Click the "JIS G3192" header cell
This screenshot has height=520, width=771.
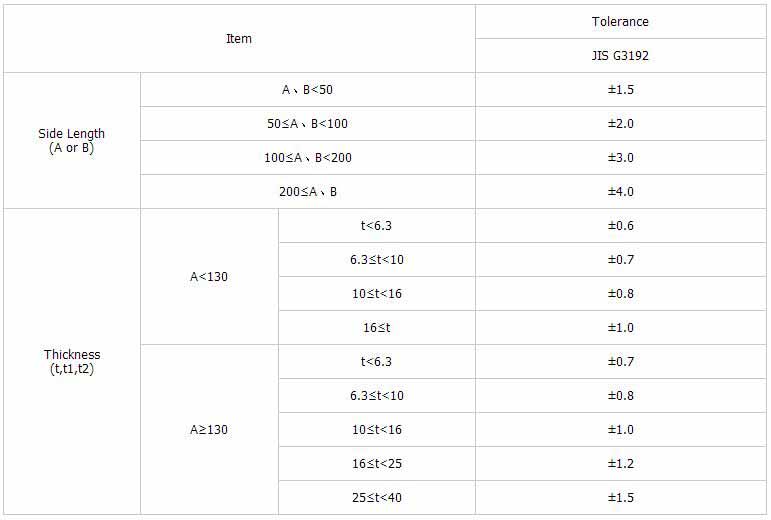620,56
